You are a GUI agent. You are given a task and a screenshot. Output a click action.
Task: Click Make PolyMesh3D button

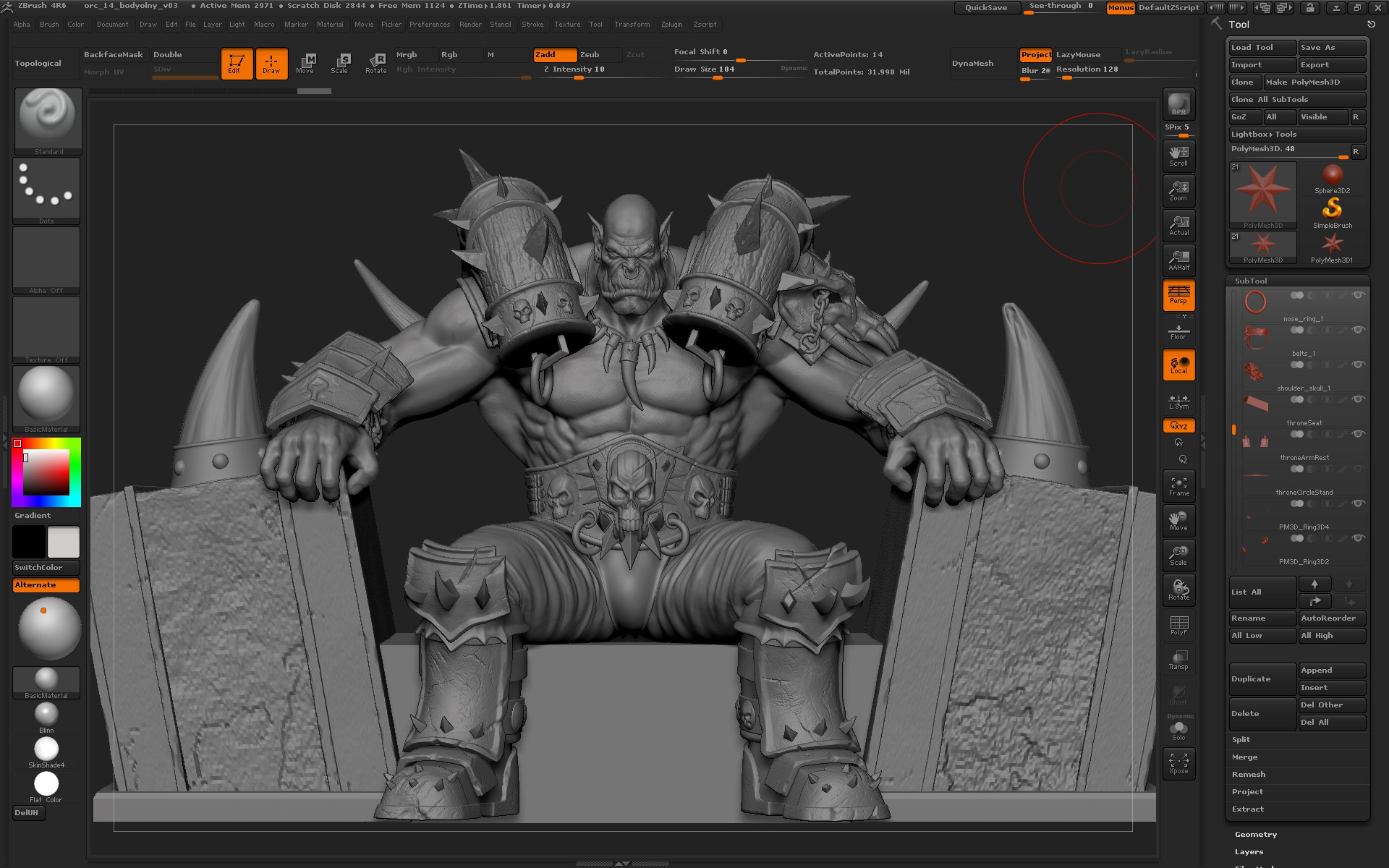pos(1314,82)
